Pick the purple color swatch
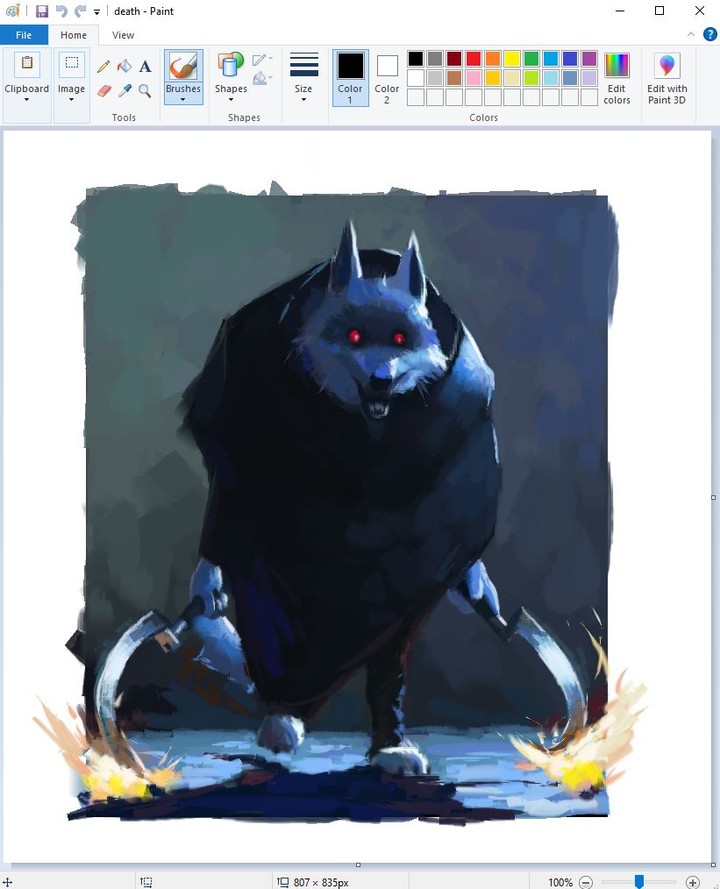 [x=589, y=58]
